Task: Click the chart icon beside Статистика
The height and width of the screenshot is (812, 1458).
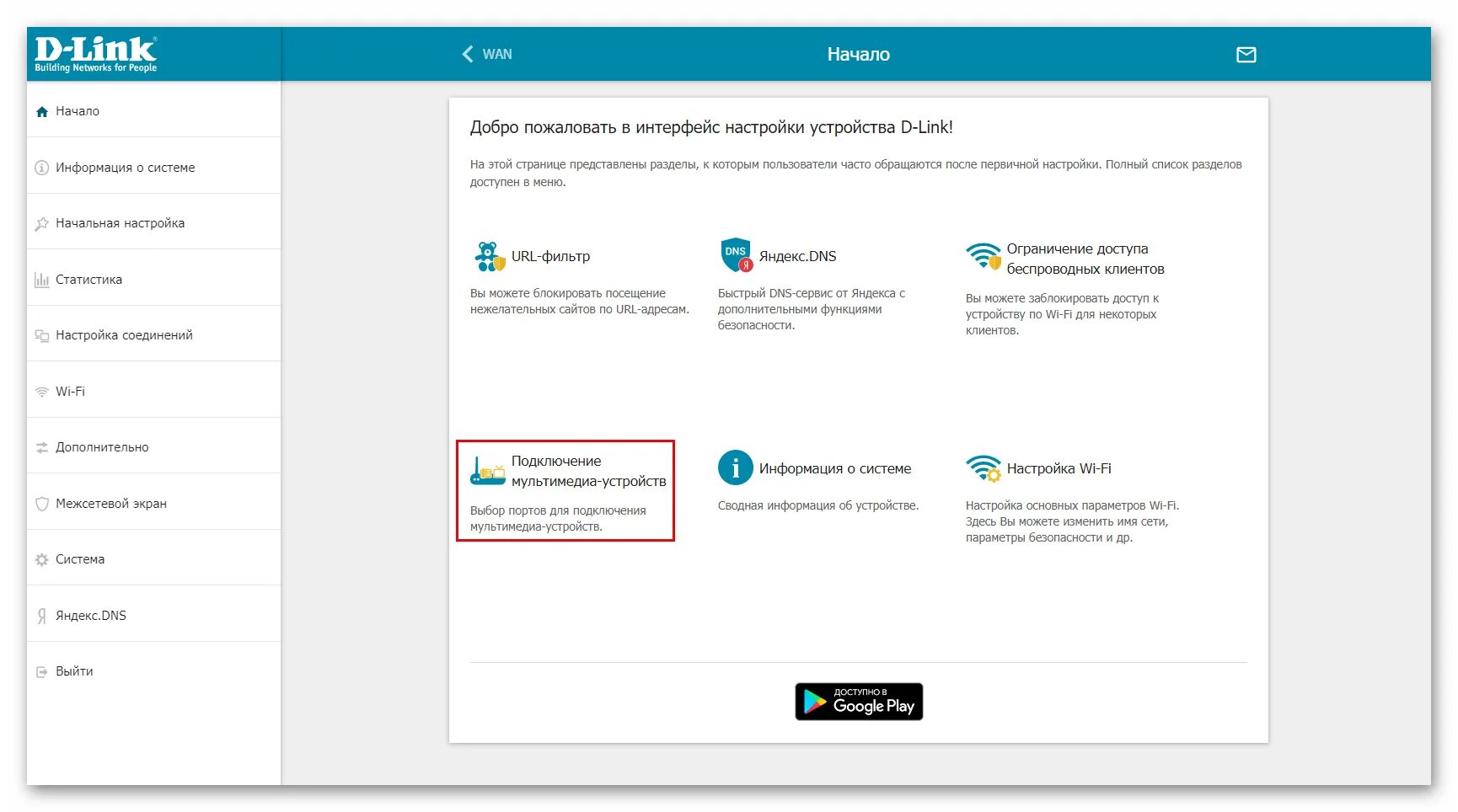Action: click(41, 280)
